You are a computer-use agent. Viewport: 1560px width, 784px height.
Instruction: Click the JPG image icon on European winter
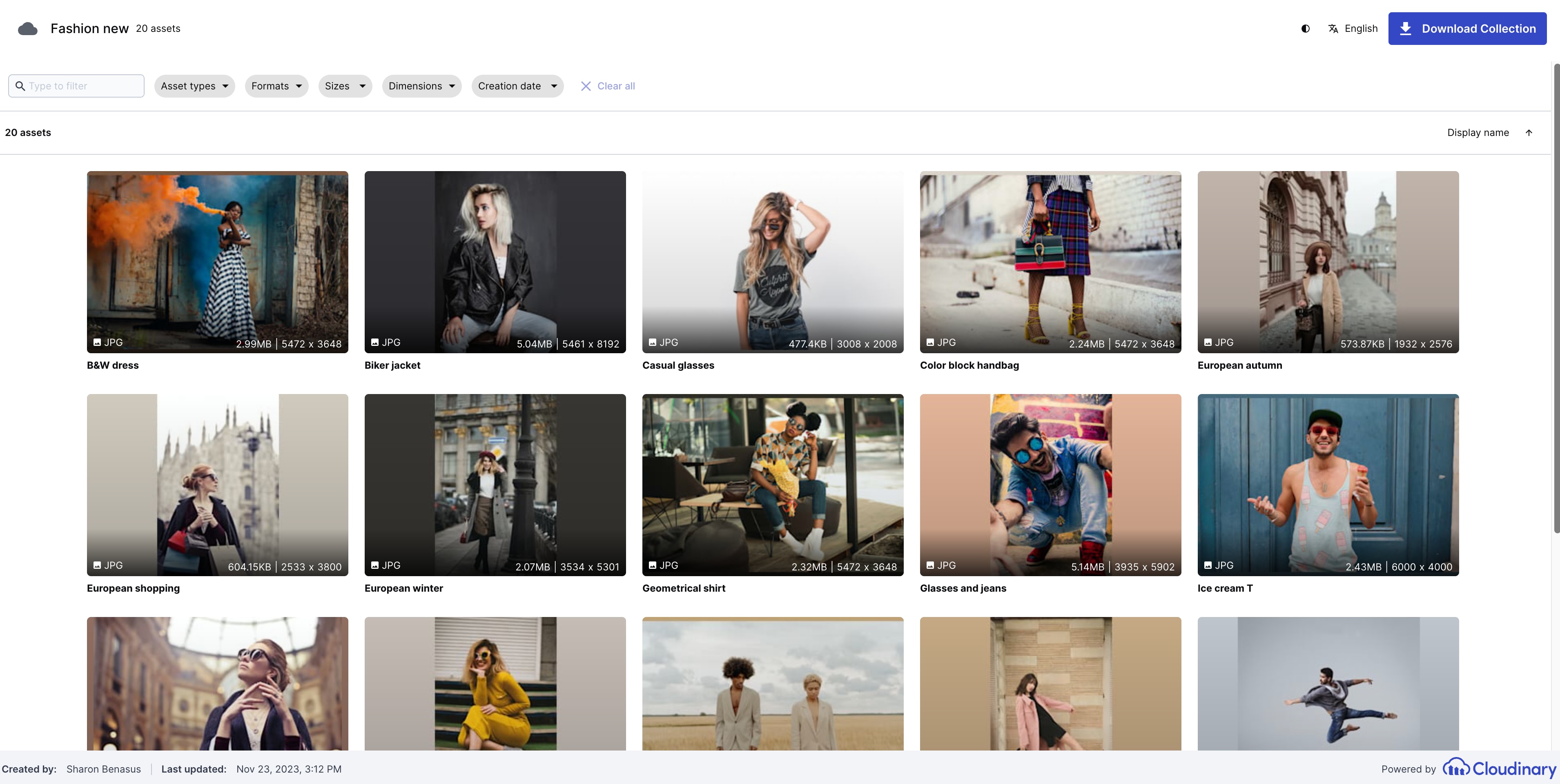point(375,566)
